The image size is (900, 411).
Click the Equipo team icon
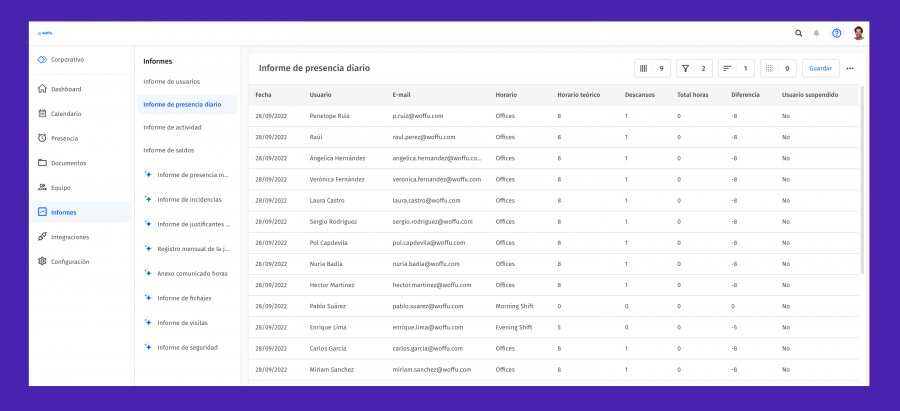click(x=42, y=188)
